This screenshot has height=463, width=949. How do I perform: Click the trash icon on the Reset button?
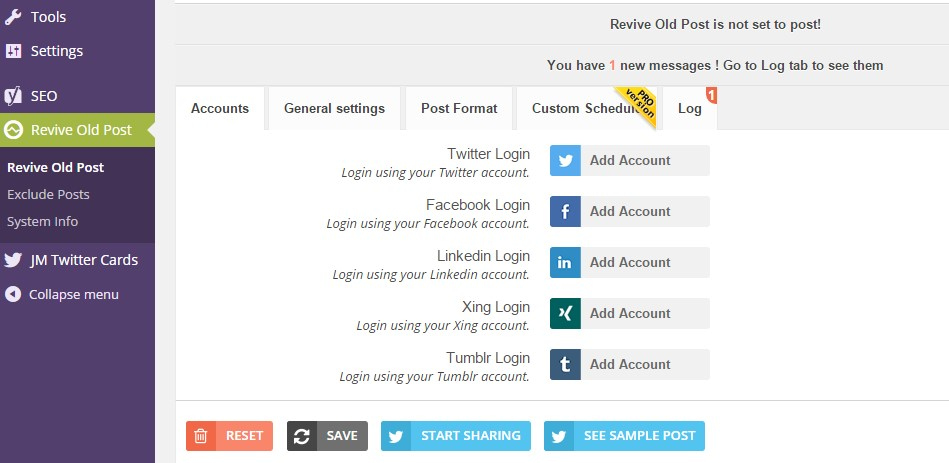201,436
